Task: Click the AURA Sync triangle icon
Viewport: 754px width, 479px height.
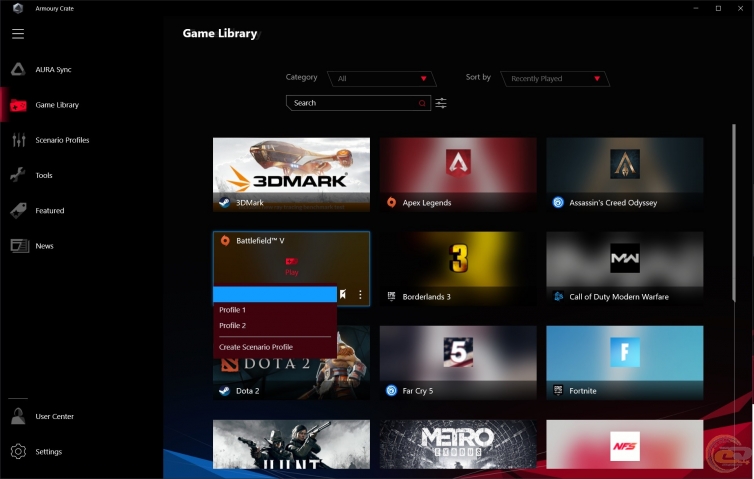Action: [x=18, y=70]
